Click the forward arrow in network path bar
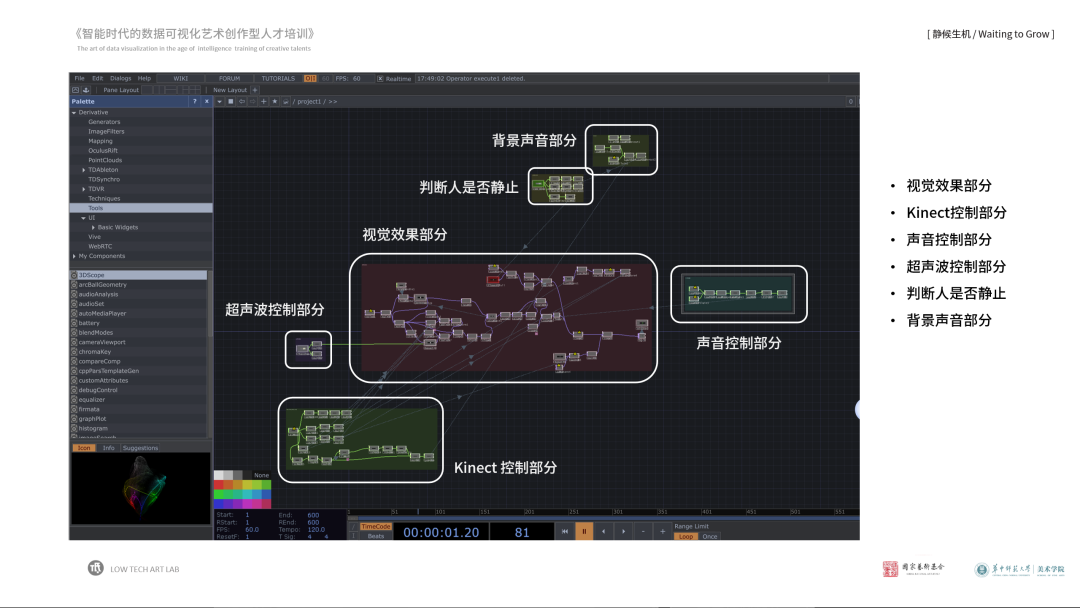 pos(253,101)
